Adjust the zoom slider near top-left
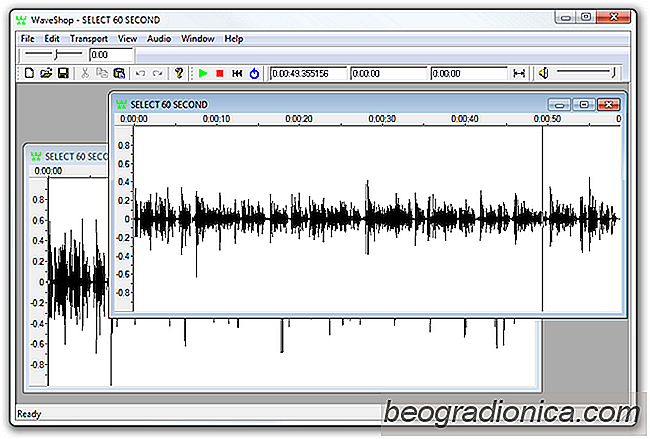Viewport: 650px width, 439px height. click(x=53, y=54)
